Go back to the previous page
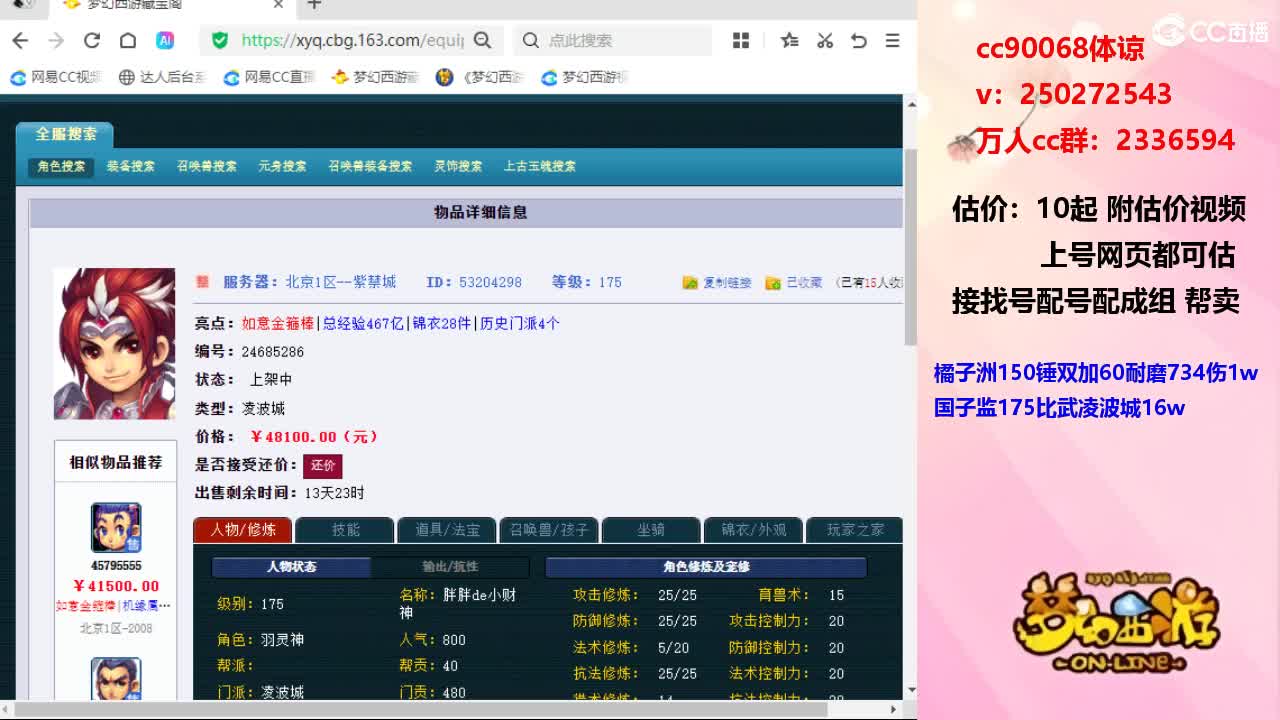The height and width of the screenshot is (720, 1280). 20,40
